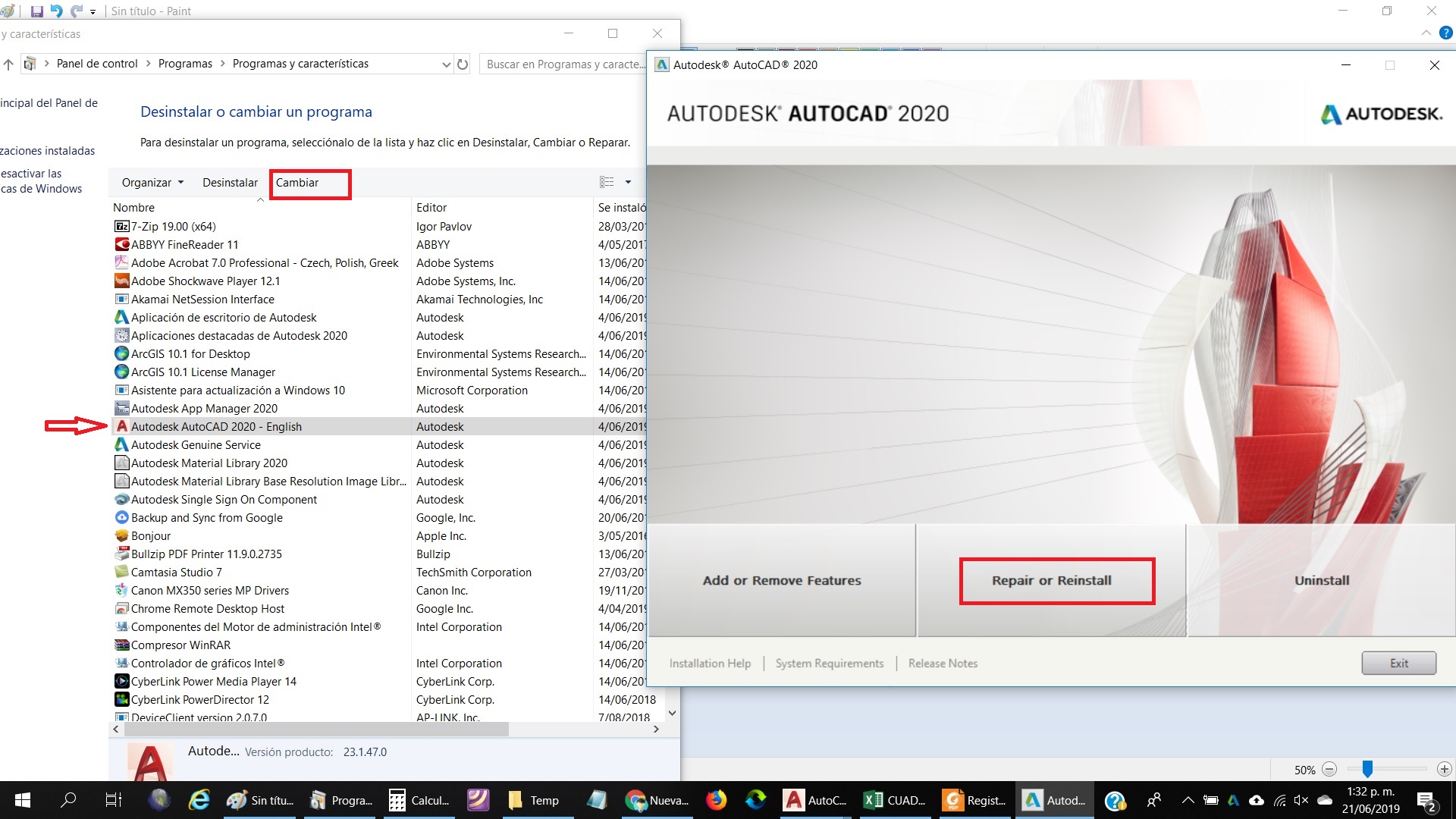
Task: Click the Exit button in the installer
Action: (1398, 662)
